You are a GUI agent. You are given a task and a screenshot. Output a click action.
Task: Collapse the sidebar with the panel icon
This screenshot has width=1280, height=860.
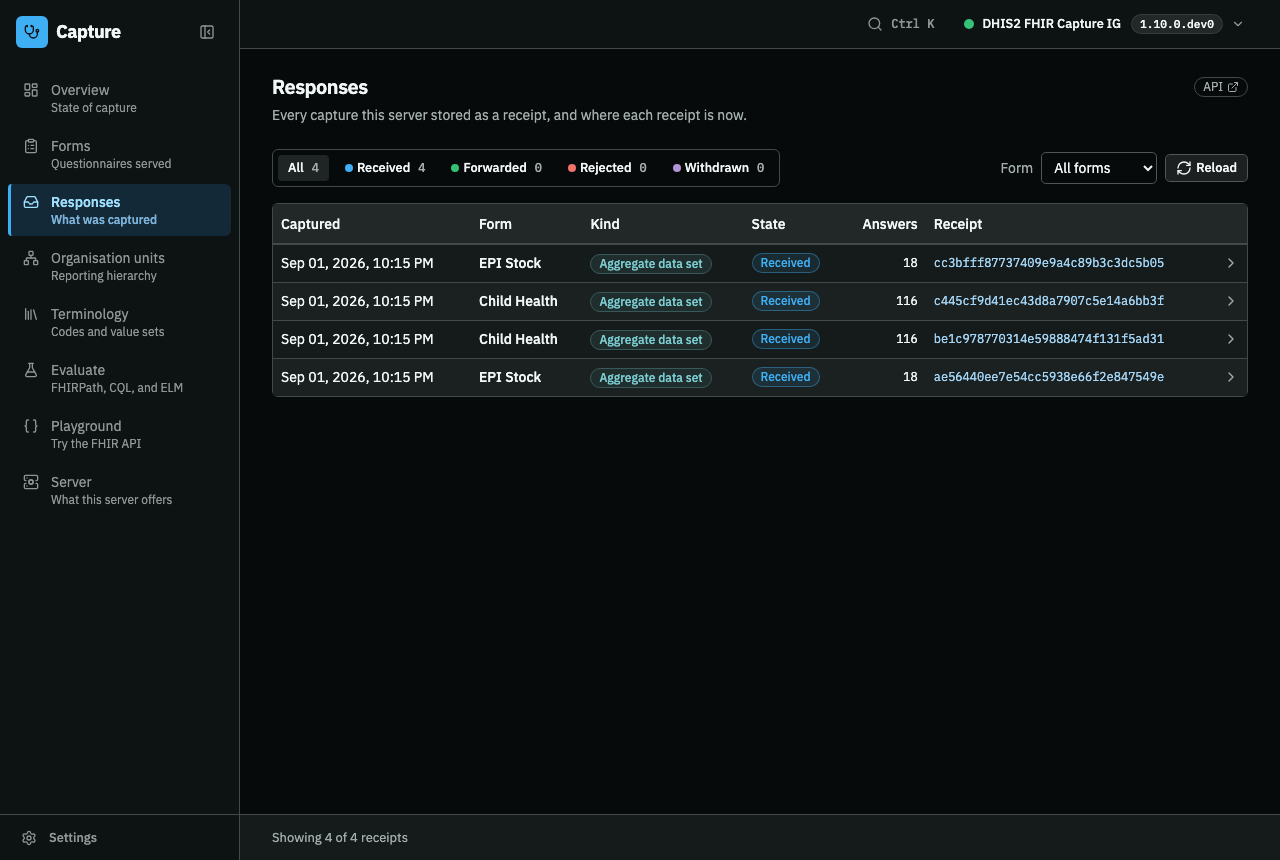pos(207,32)
